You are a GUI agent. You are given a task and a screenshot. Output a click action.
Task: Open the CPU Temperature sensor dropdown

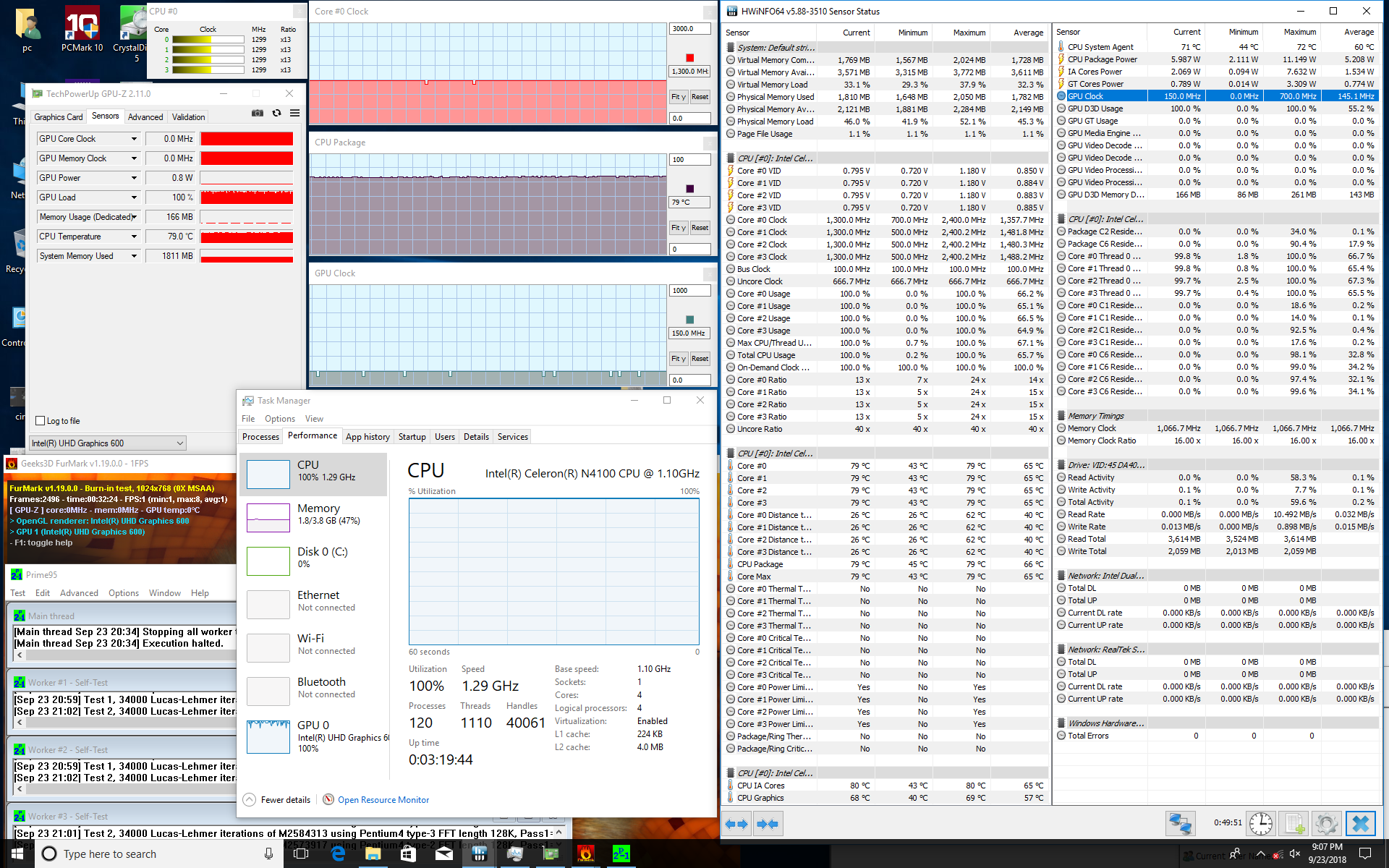(134, 237)
